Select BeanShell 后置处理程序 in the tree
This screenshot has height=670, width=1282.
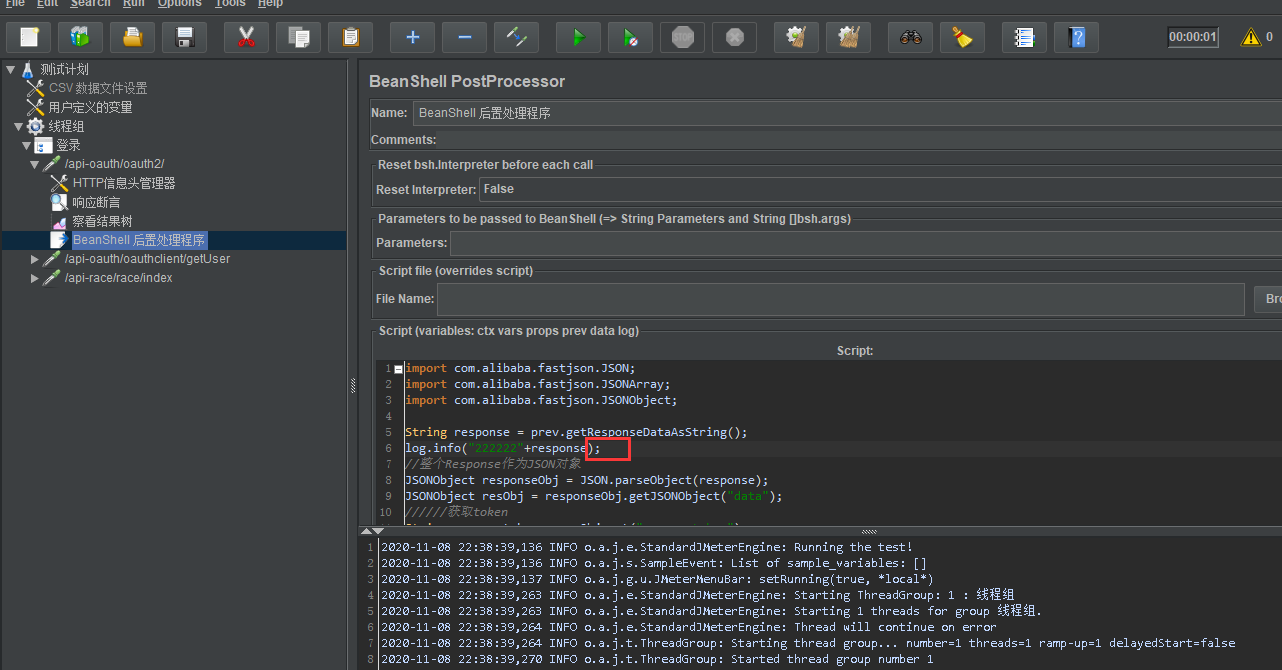[x=139, y=240]
